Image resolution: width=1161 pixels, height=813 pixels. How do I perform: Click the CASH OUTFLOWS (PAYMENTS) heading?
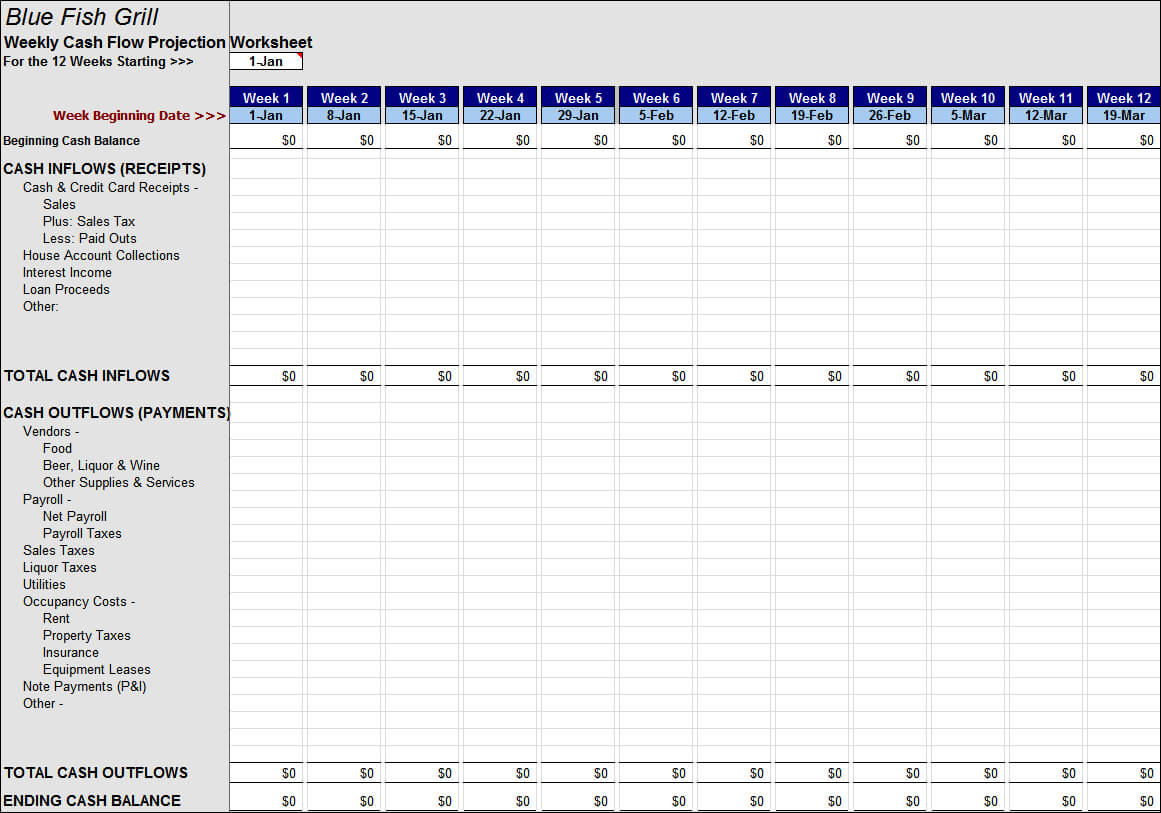tap(116, 412)
